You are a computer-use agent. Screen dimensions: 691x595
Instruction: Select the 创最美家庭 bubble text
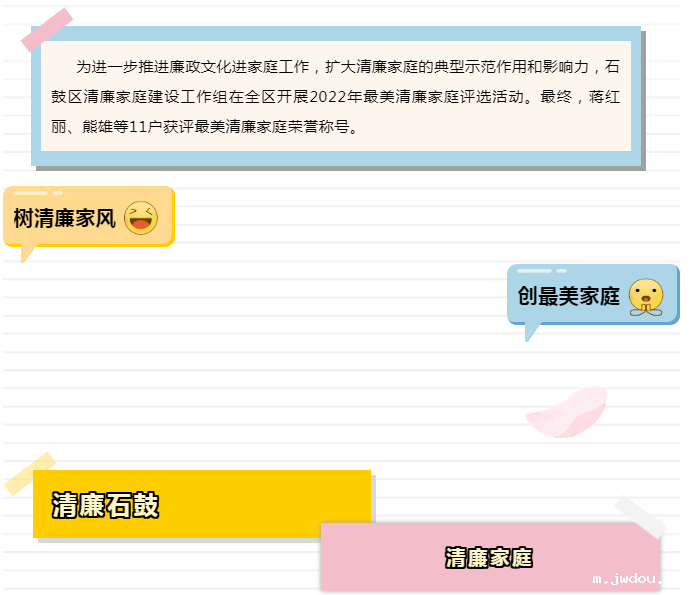(569, 297)
